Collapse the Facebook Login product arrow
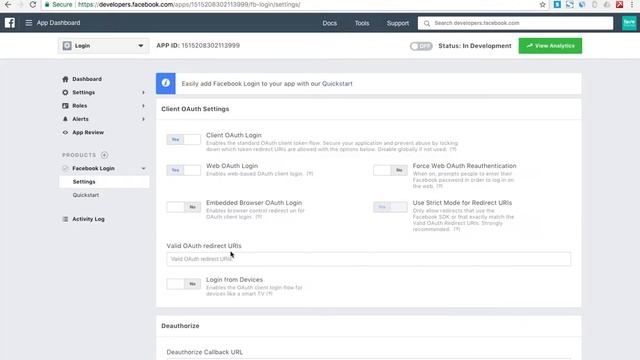 click(143, 169)
